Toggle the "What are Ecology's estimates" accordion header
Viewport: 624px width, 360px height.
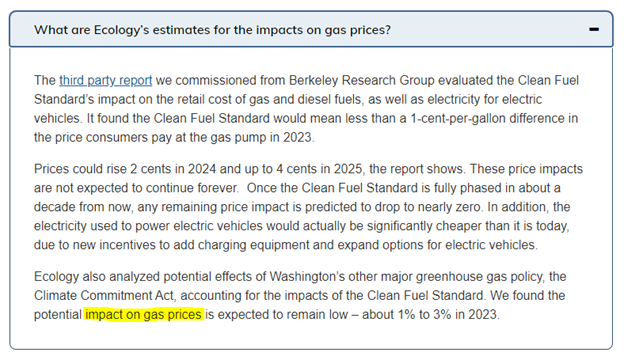(x=311, y=29)
